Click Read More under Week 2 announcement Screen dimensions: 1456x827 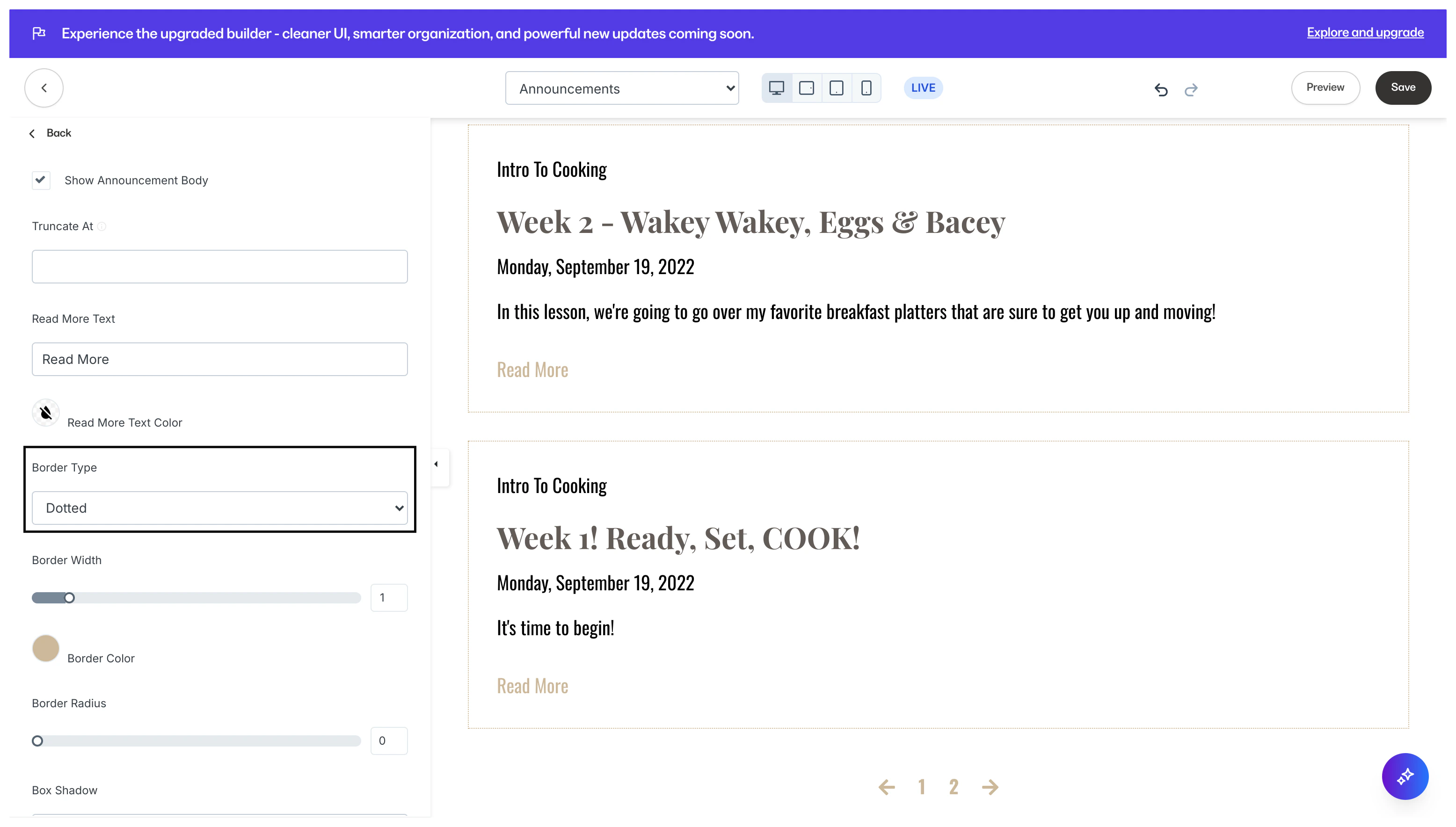532,370
